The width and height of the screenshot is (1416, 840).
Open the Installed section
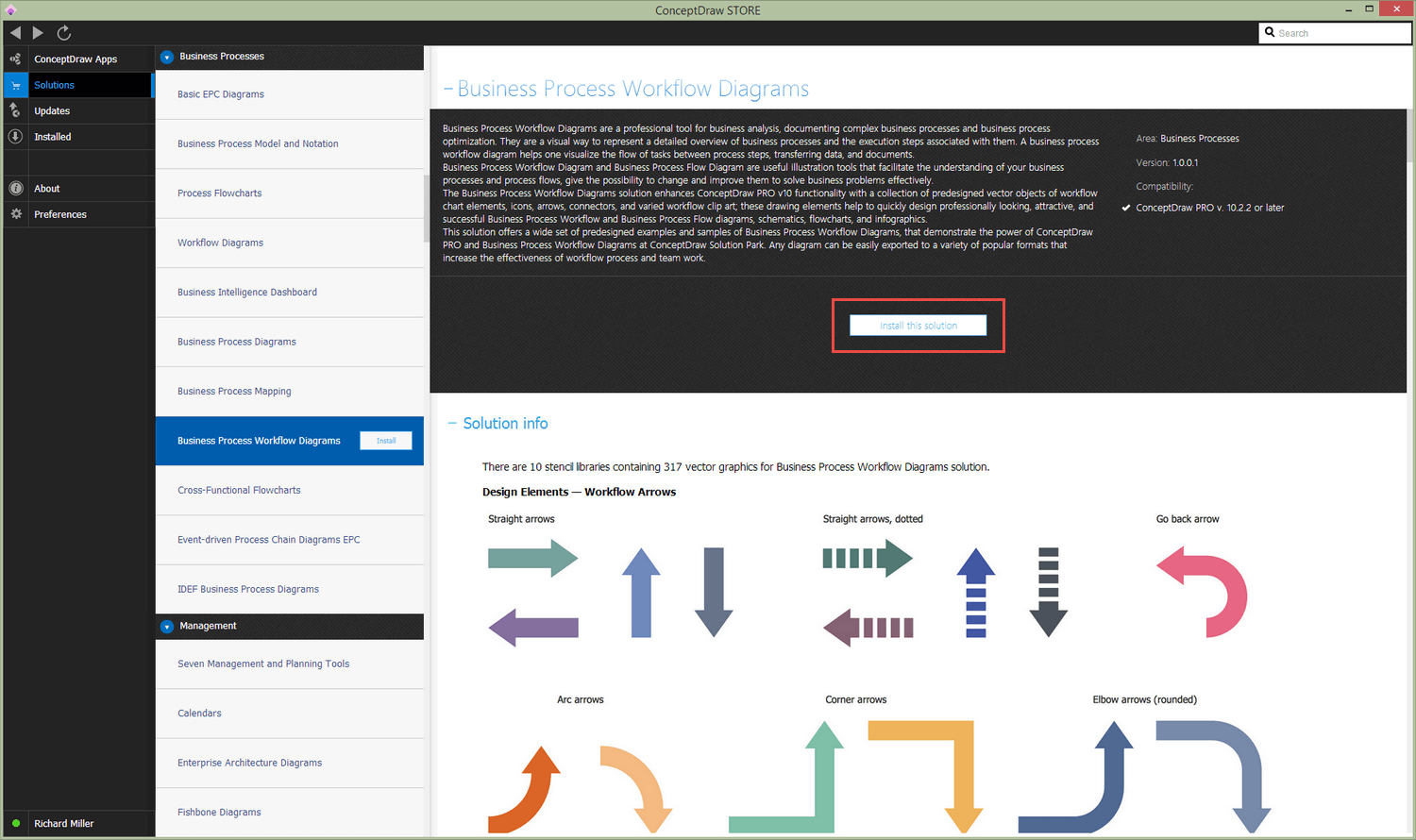tap(53, 137)
